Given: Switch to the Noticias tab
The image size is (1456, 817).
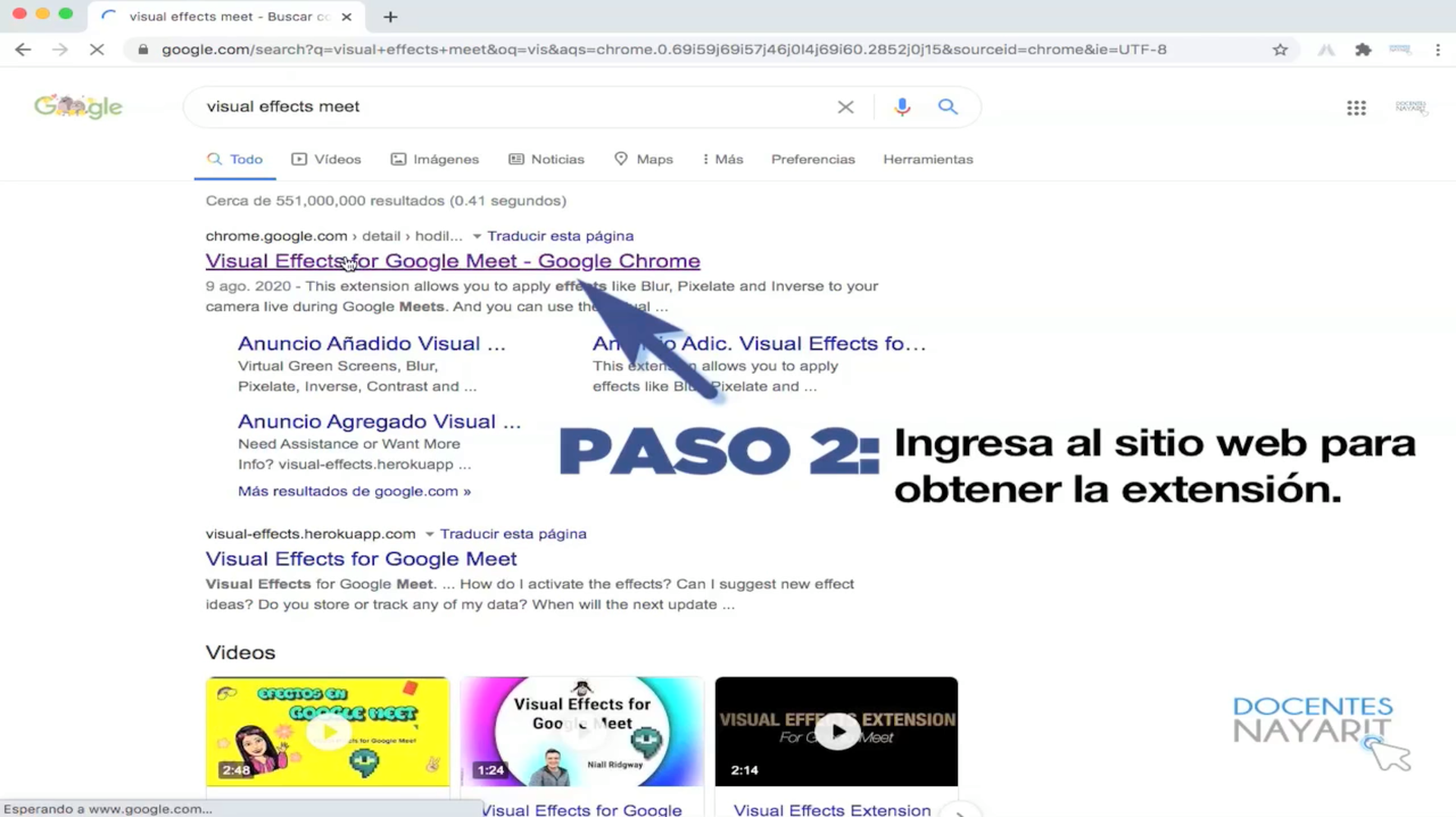Looking at the screenshot, I should 547,159.
